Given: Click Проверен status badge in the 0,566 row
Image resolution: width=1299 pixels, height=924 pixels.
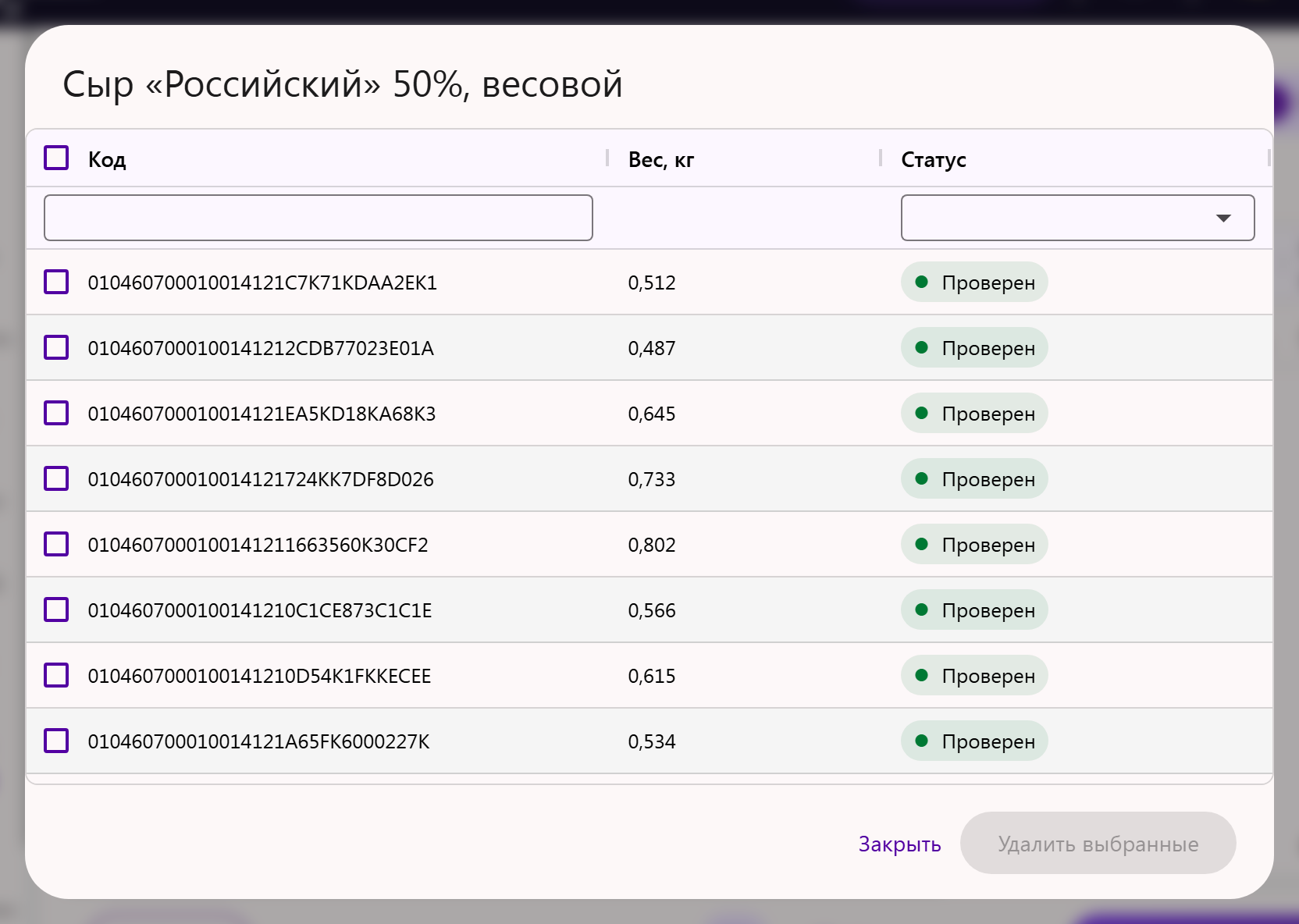Looking at the screenshot, I should 974,609.
